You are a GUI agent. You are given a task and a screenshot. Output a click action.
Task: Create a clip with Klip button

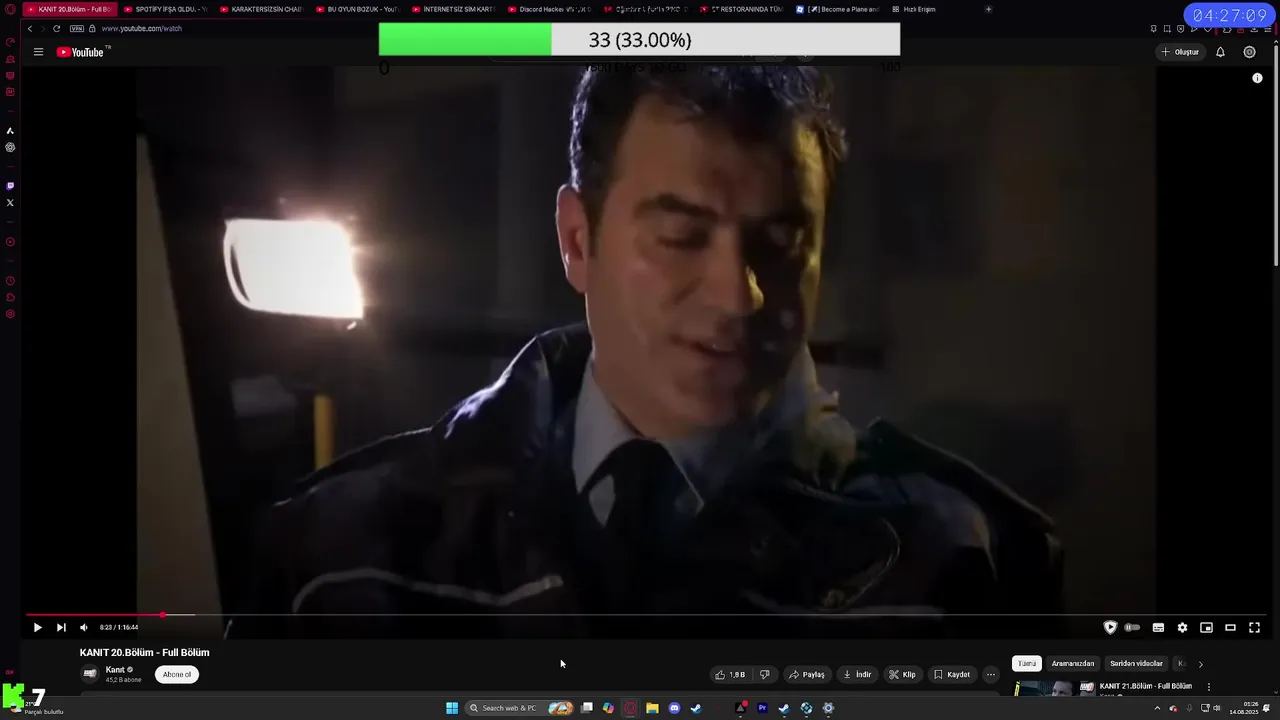[x=902, y=675]
